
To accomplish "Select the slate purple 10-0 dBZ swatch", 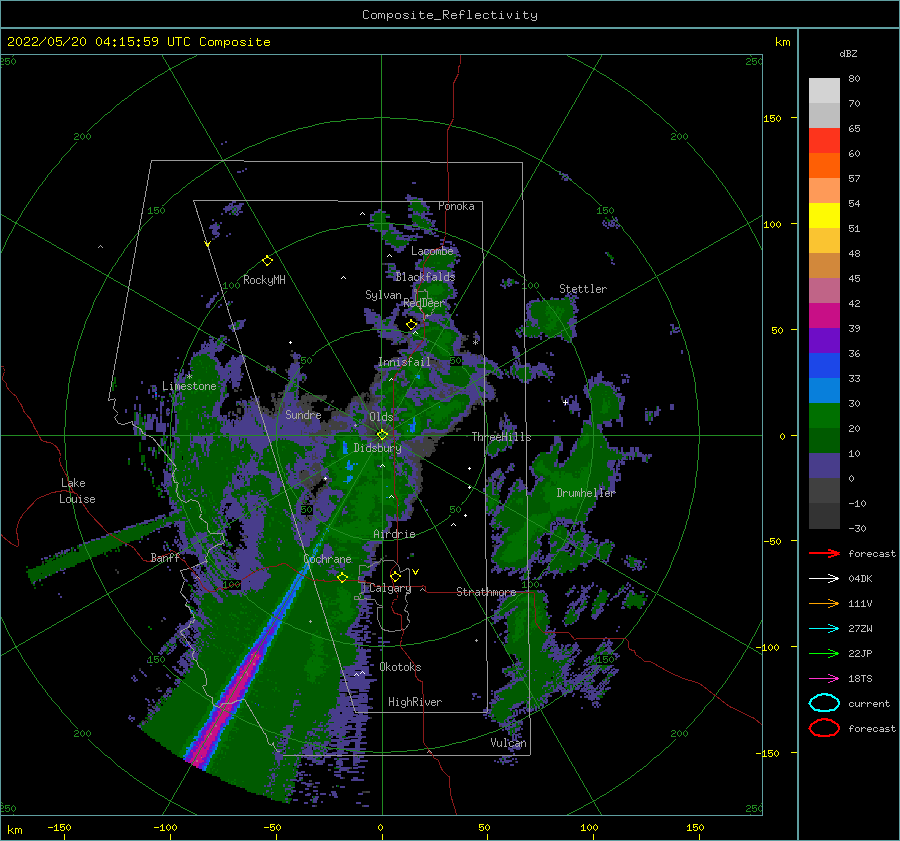I will coord(824,466).
